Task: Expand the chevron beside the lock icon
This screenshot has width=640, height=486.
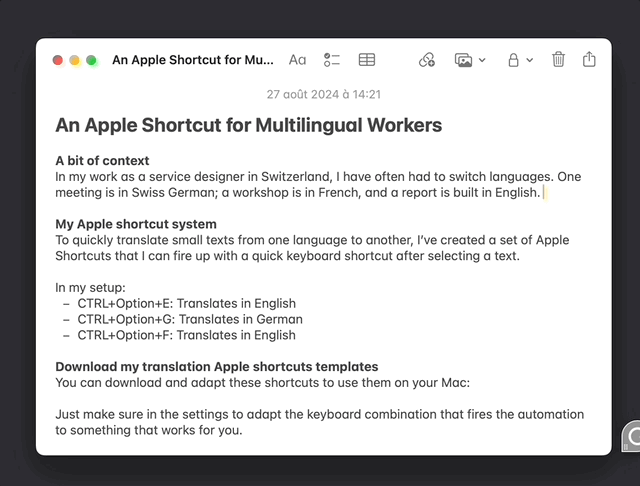Action: [530, 60]
